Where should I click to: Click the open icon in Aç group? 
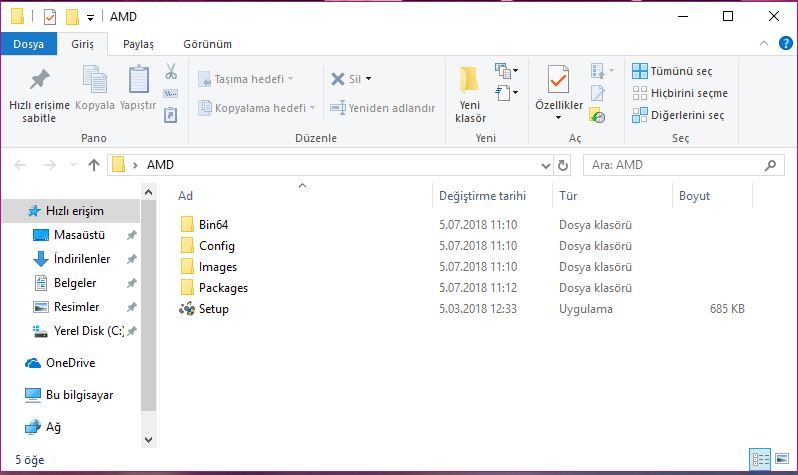[598, 71]
